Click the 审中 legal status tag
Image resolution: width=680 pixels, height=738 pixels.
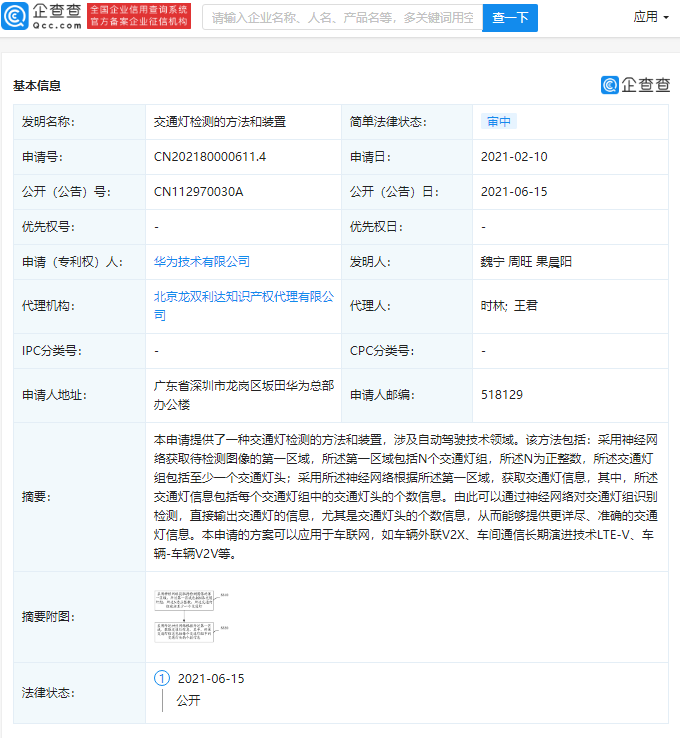click(x=498, y=122)
